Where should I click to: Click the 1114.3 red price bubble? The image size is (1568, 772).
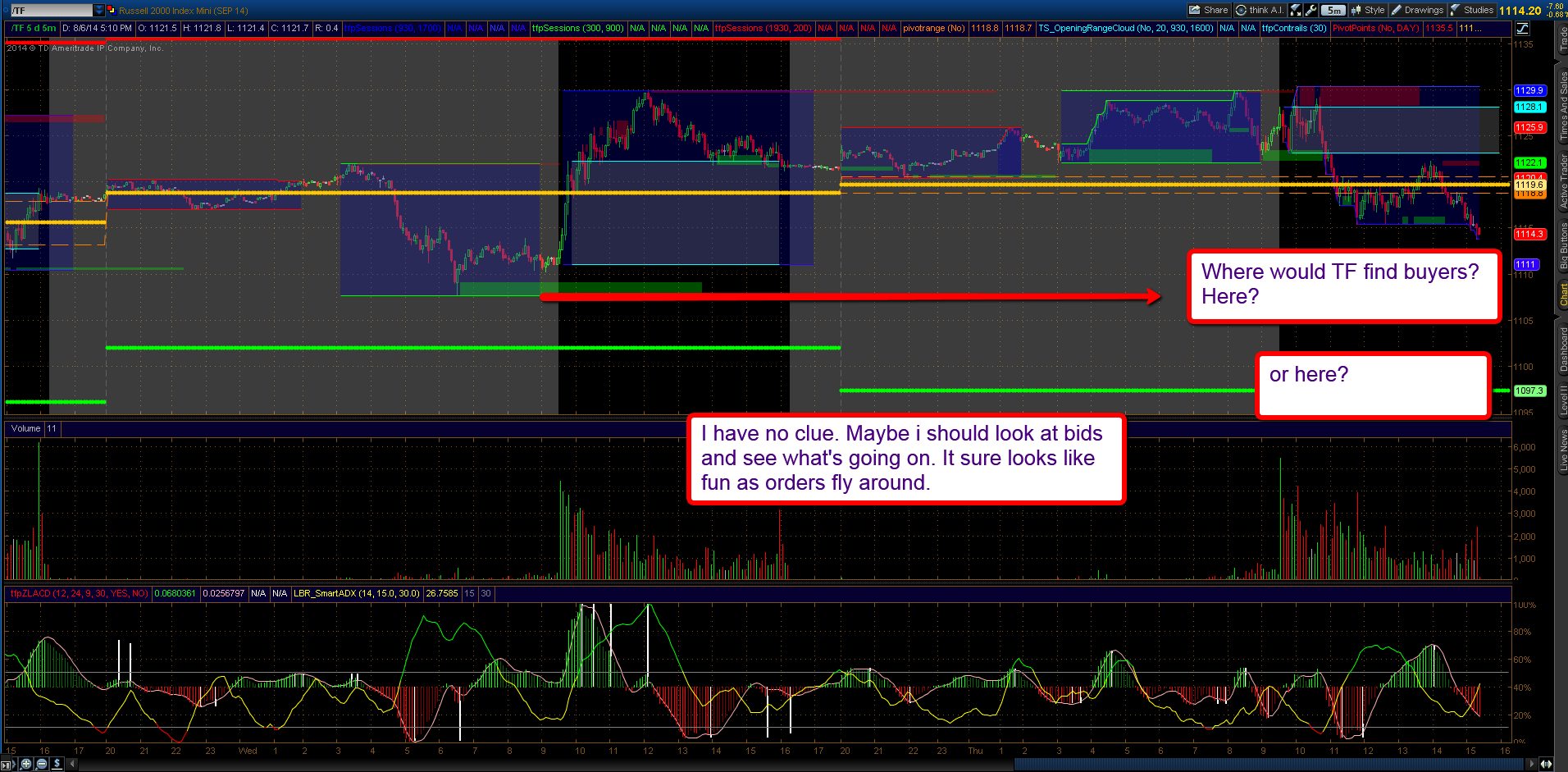pos(1529,234)
